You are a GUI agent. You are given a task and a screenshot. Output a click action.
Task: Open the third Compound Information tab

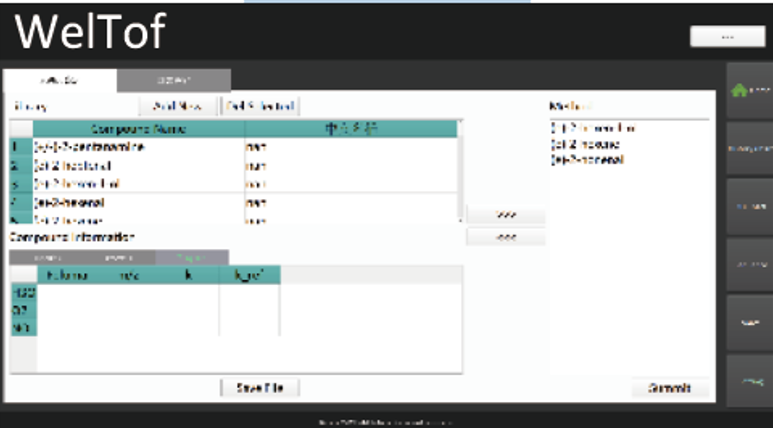[191, 257]
